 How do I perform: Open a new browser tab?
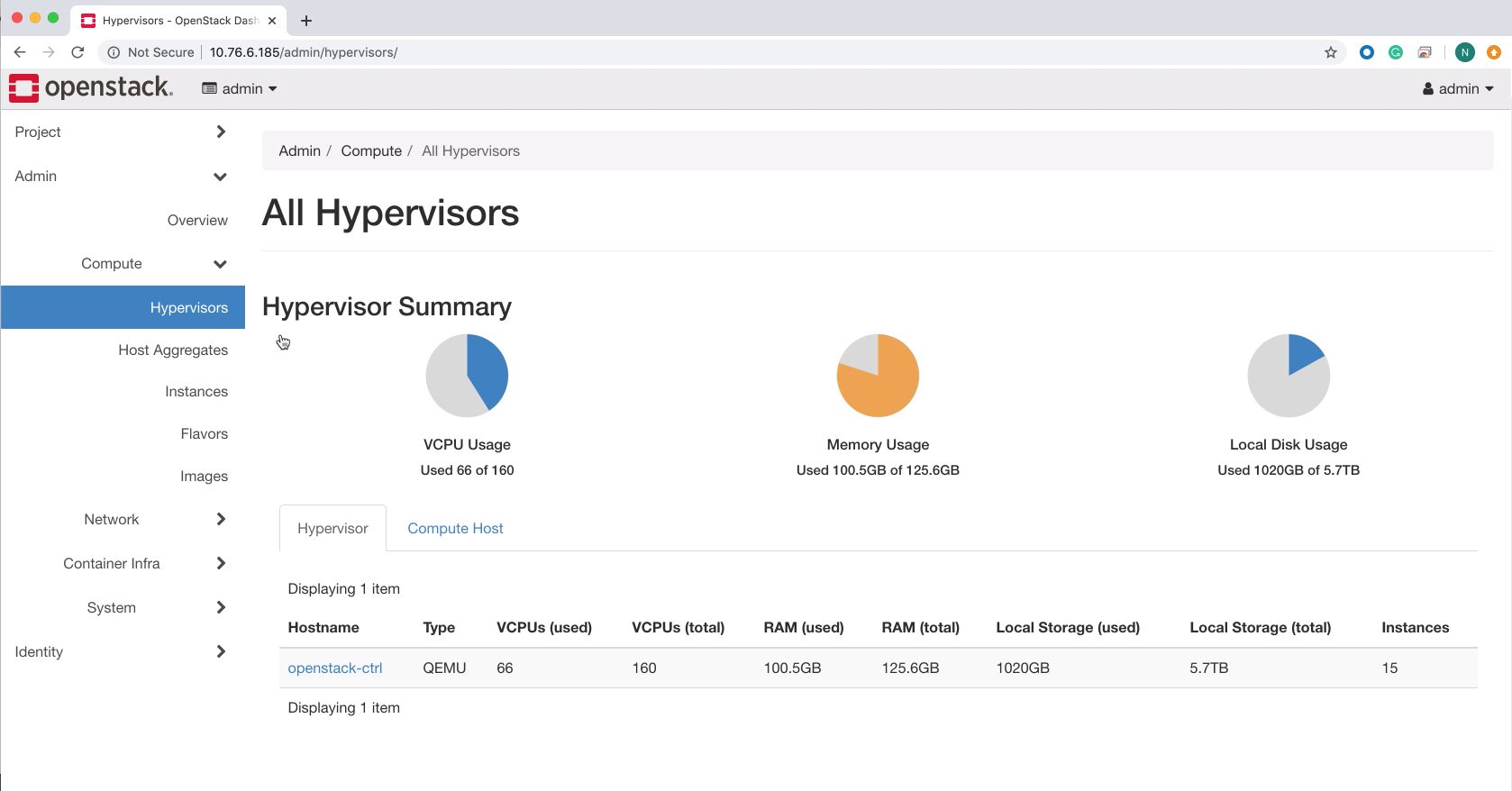306,21
